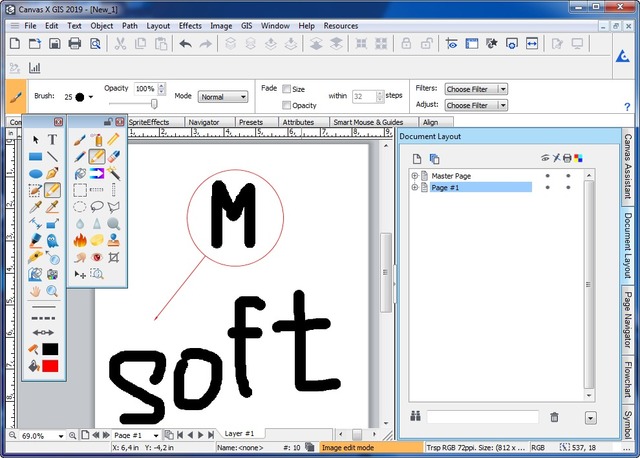Click the Undo arrow in toolbar
640x458 pixels.
click(x=185, y=43)
